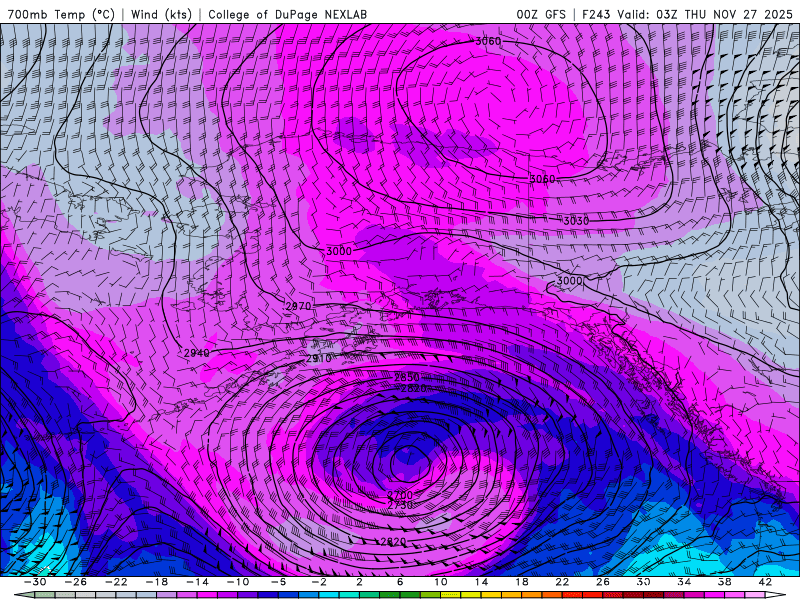Click the -22 colorbar tick label
The image size is (800, 600).
click(116, 582)
